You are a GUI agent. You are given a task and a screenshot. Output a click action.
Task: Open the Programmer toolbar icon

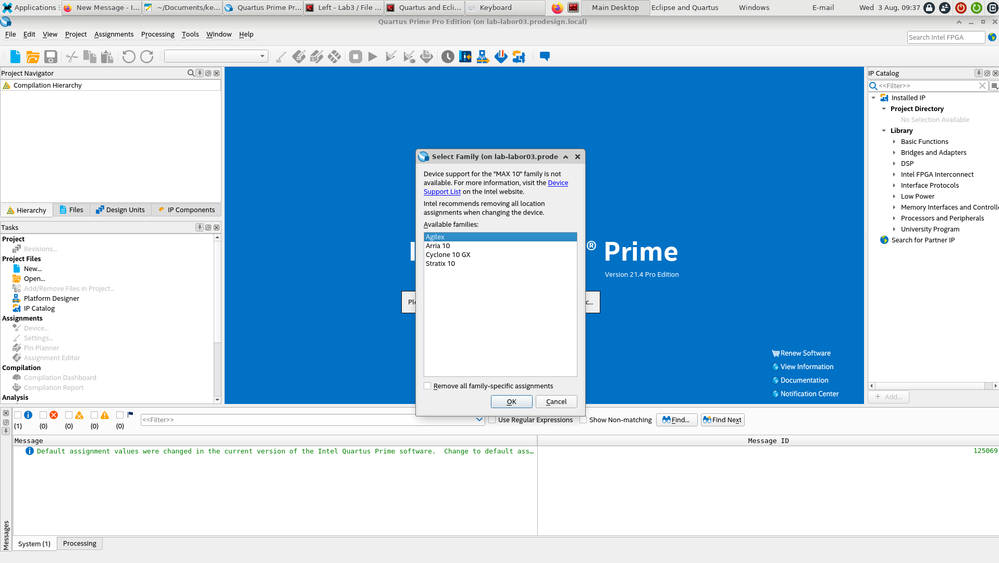(501, 57)
